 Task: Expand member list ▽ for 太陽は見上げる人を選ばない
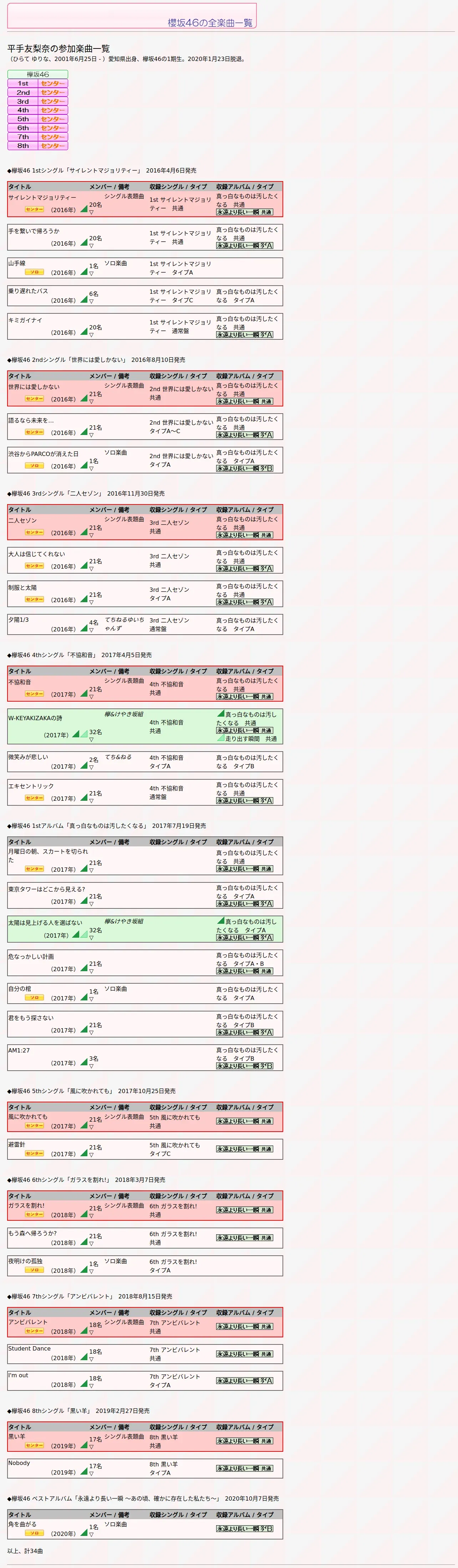click(91, 938)
